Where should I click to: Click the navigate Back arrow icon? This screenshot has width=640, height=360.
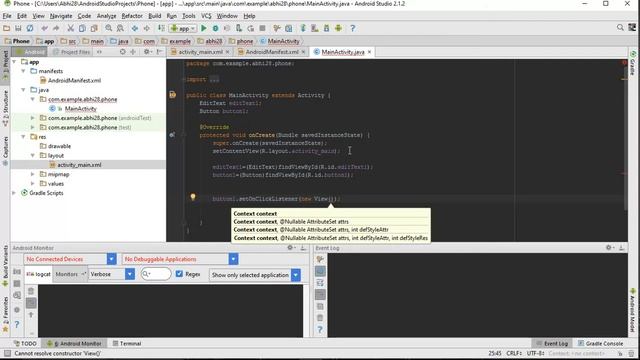134,28
